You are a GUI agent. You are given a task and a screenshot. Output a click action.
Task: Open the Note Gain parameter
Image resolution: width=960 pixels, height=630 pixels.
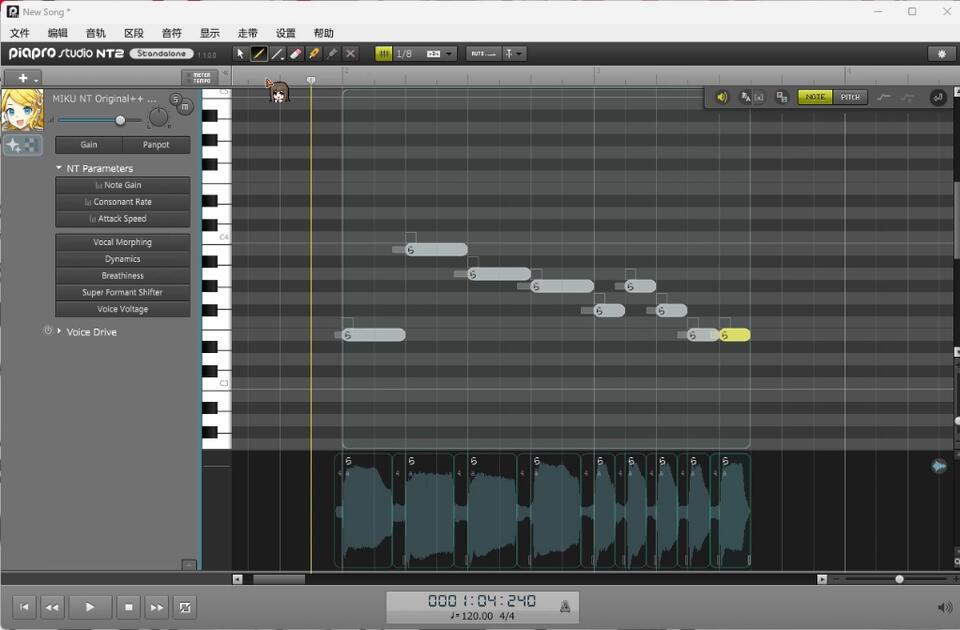pyautogui.click(x=122, y=185)
